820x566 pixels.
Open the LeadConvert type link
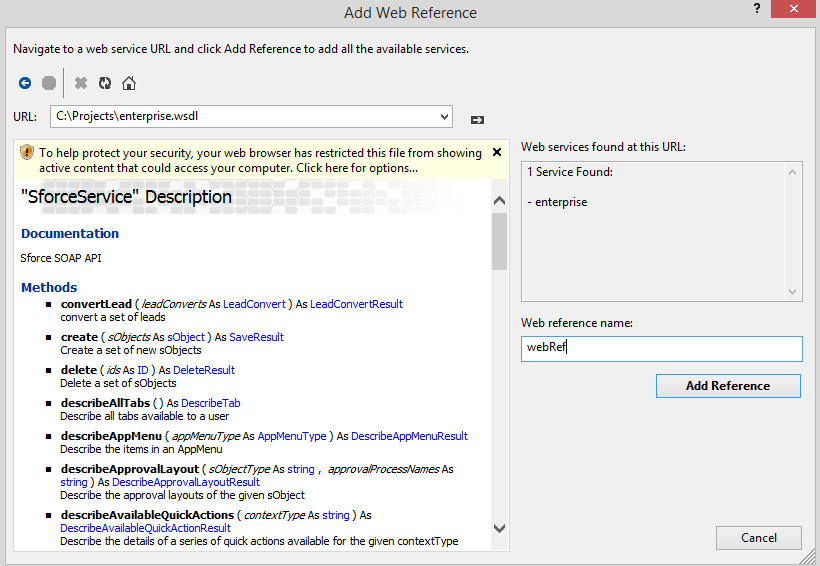point(254,304)
